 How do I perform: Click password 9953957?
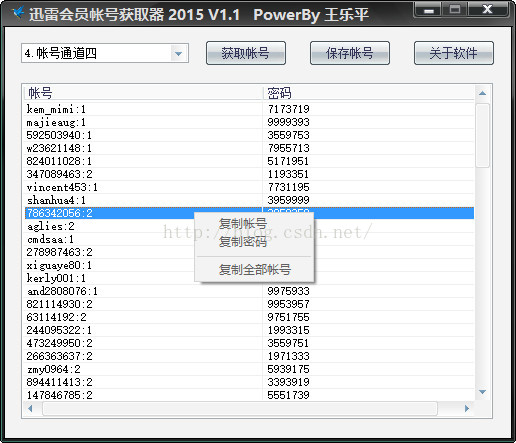point(288,304)
